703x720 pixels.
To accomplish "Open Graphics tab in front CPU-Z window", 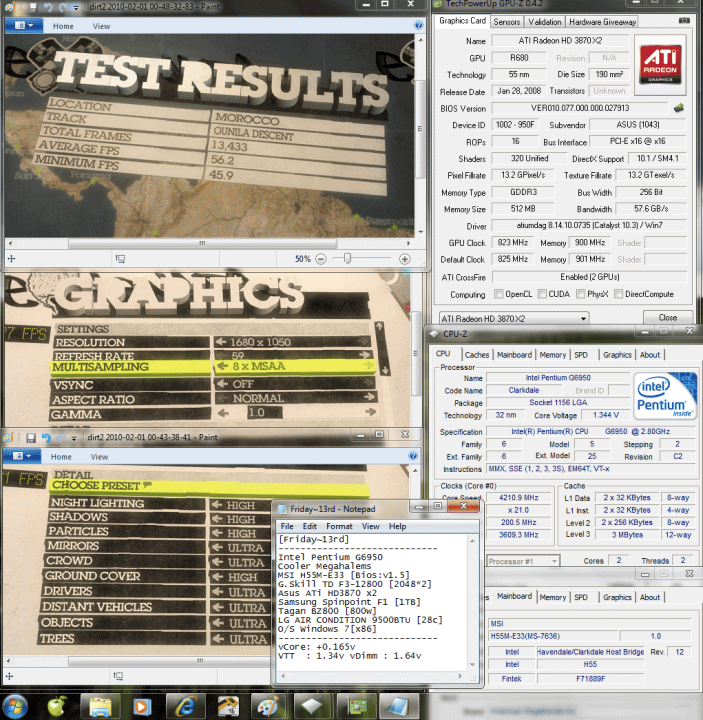I will pos(617,354).
